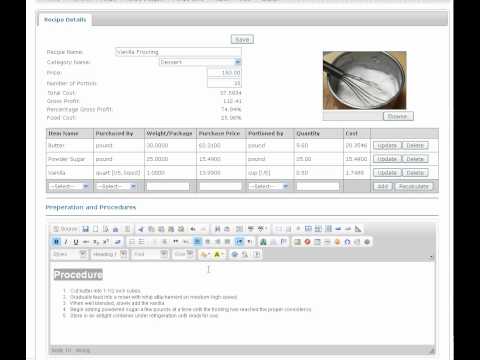
Task: Click the Insert Flash icon
Action: pyautogui.click(x=307, y=242)
